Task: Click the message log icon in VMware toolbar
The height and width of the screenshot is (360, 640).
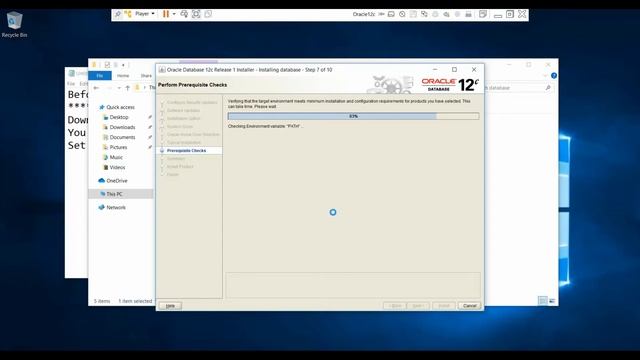Action: 483,14
